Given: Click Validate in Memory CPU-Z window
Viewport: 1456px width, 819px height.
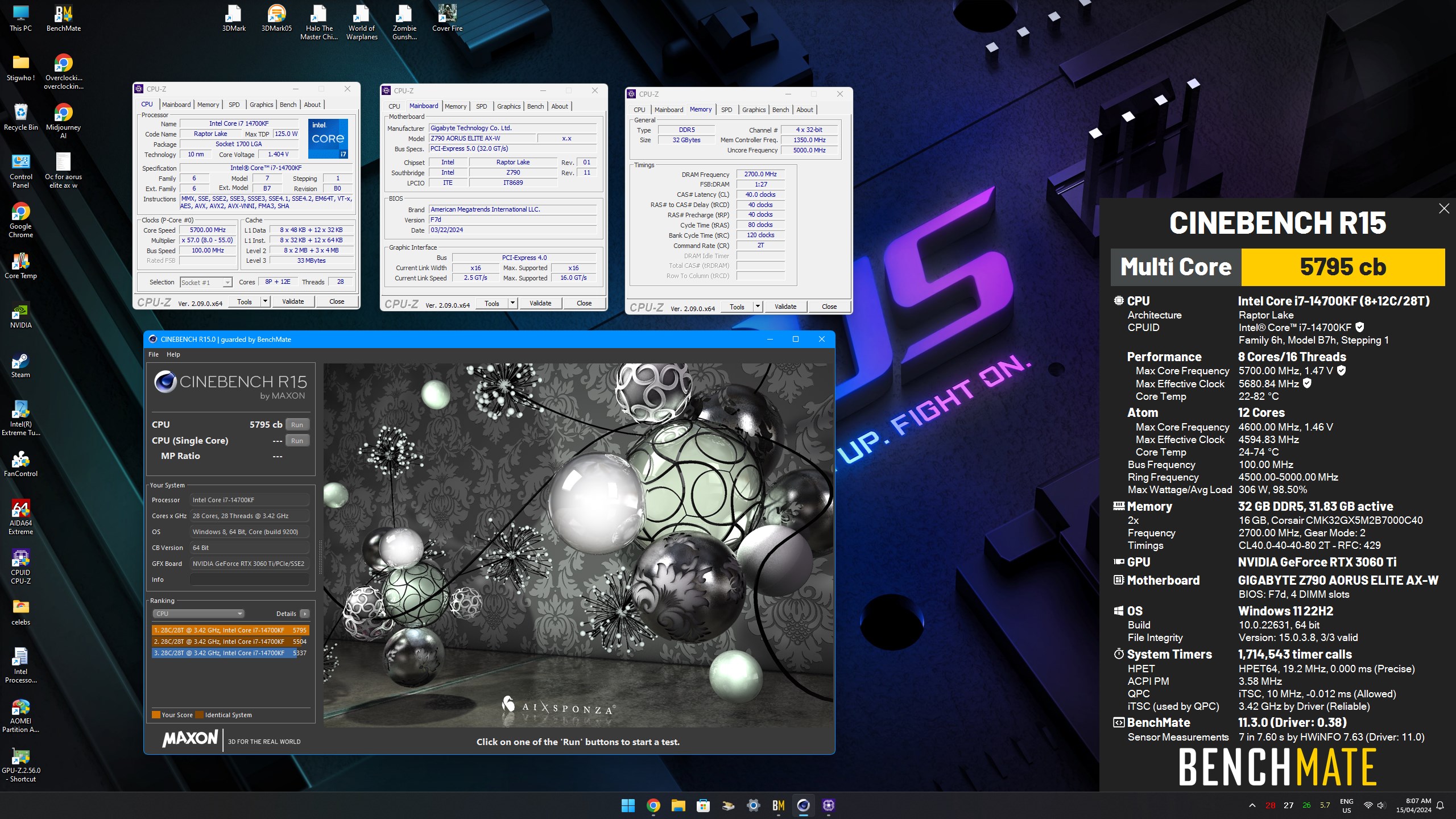Looking at the screenshot, I should click(x=785, y=307).
